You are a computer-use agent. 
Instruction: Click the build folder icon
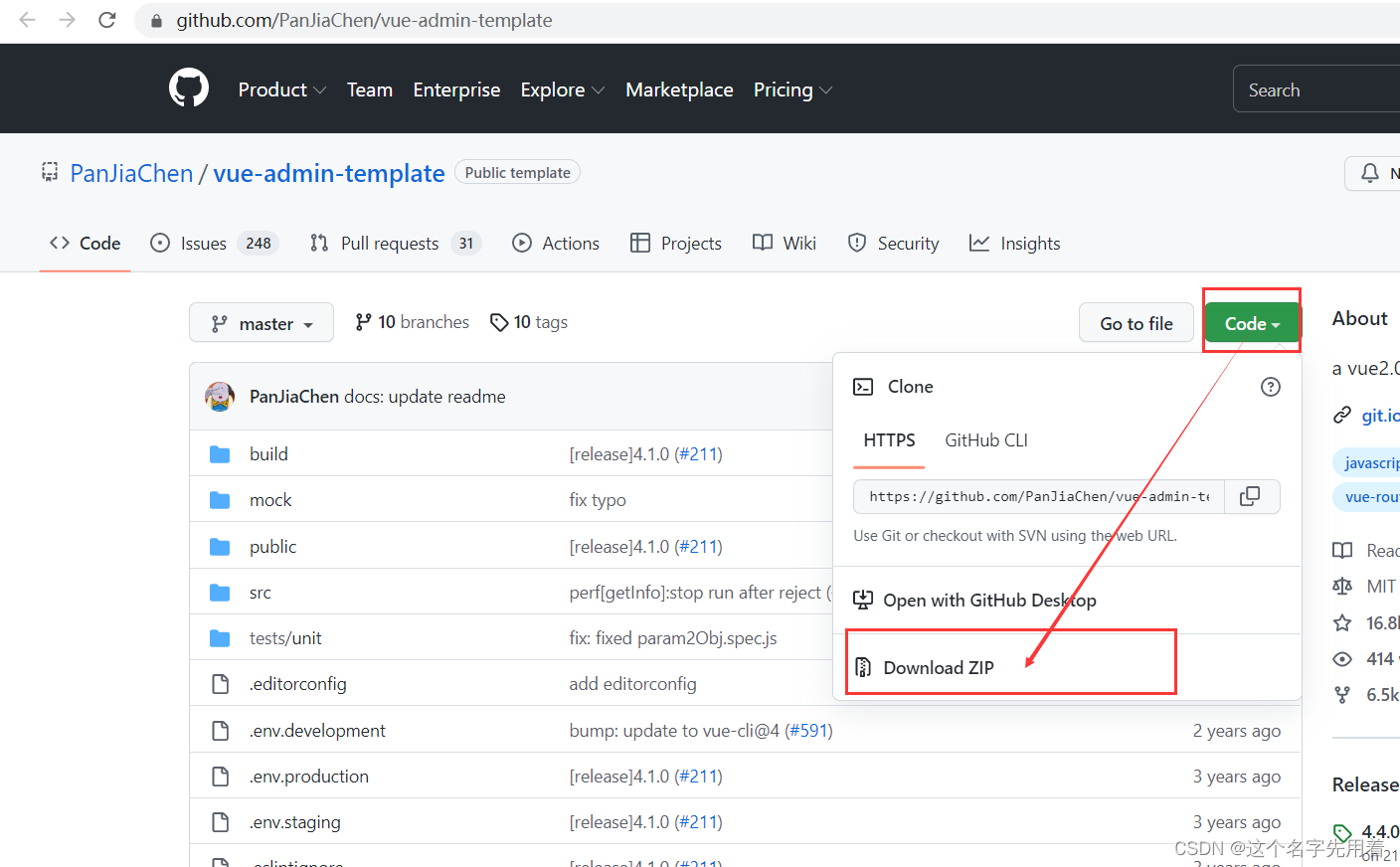[220, 454]
